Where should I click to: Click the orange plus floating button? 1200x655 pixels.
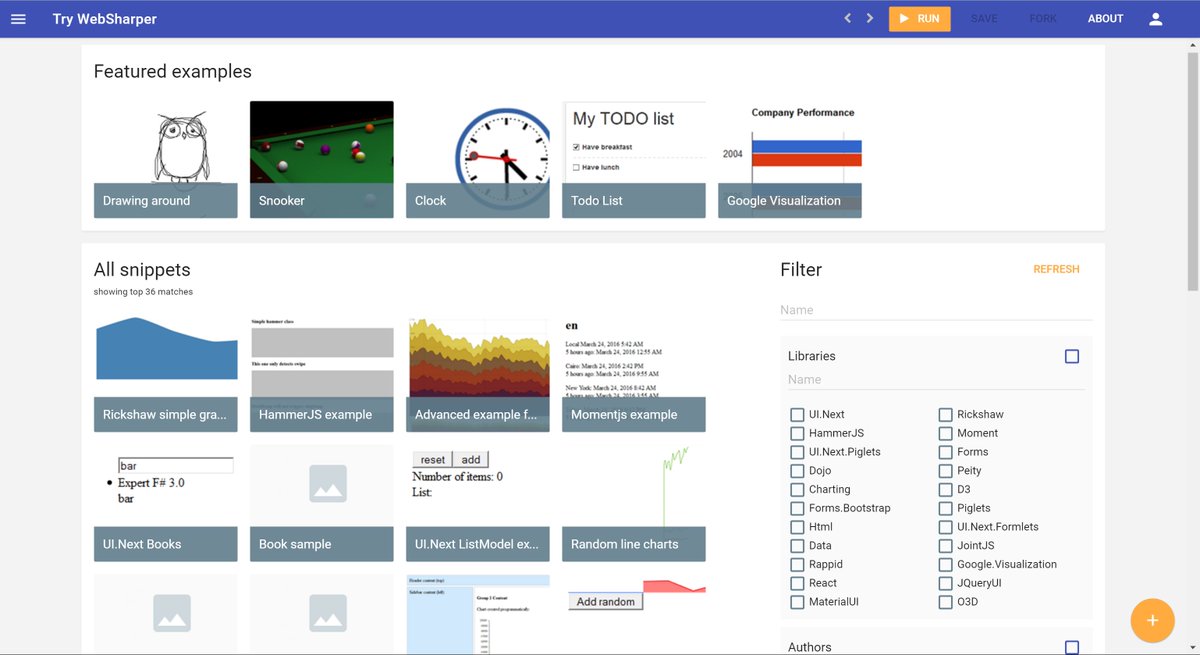coord(1152,620)
